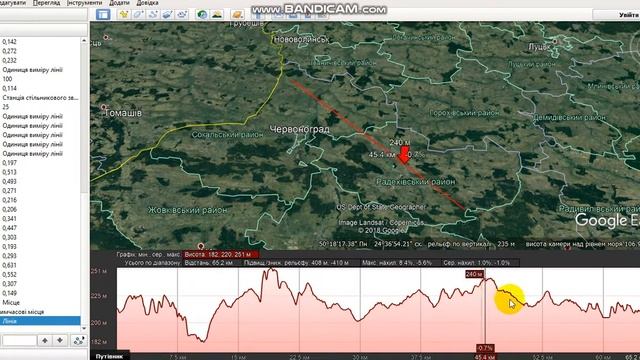The height and width of the screenshot is (360, 640).
Task: Open the Додати menu
Action: 120,3
